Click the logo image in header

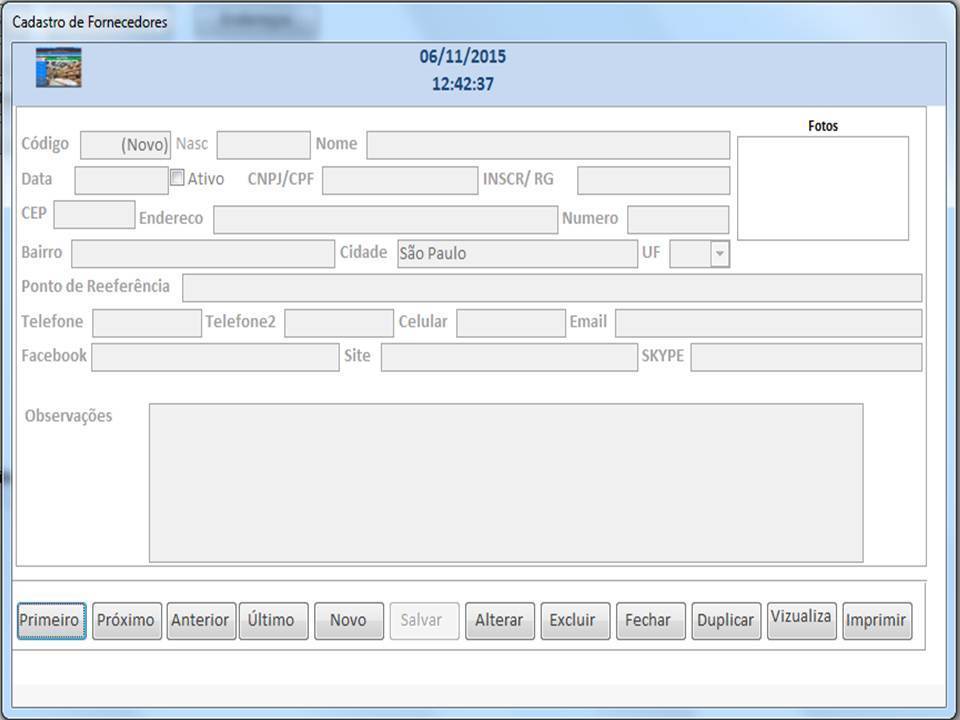pos(58,68)
